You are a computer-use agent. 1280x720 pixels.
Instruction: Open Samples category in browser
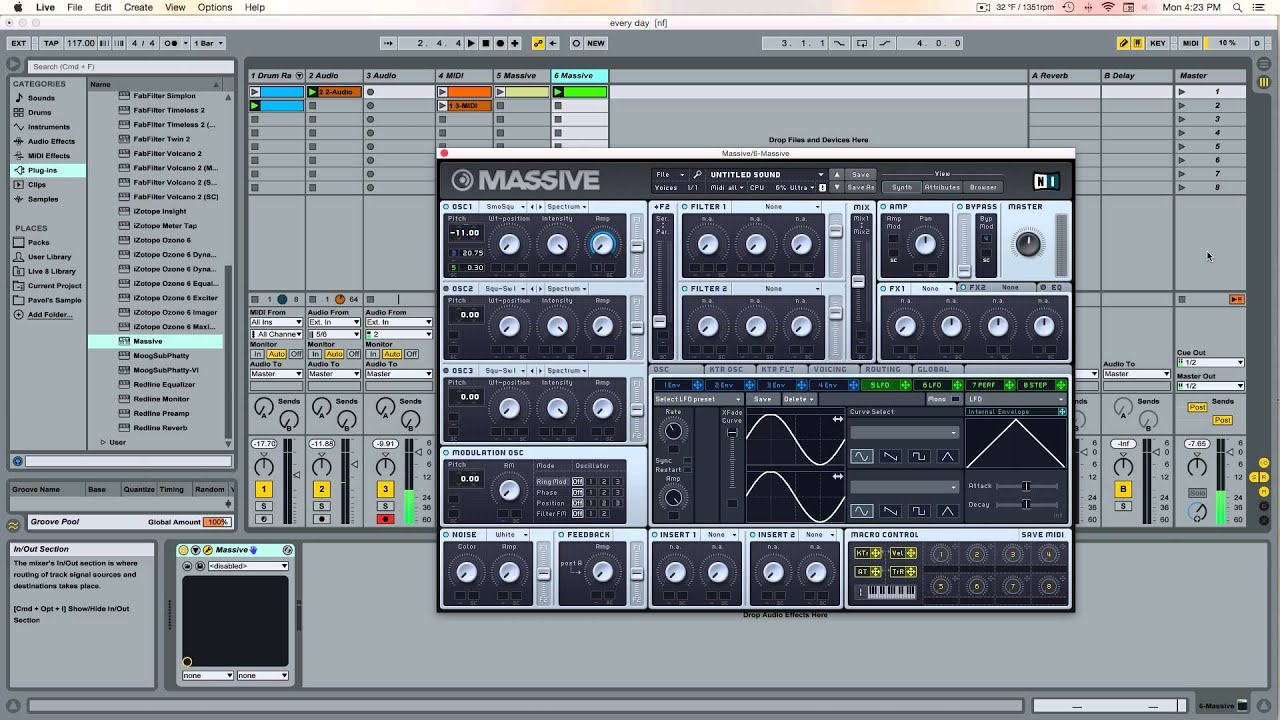coord(43,199)
